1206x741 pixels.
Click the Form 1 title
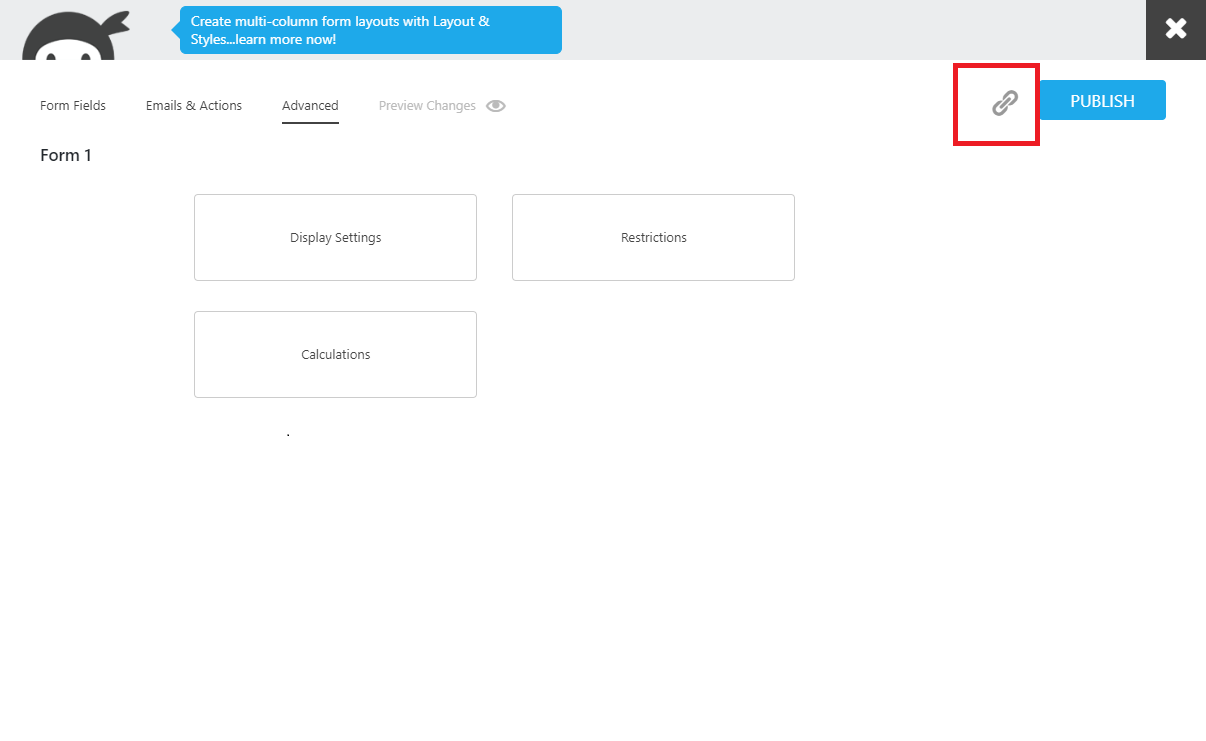65,155
